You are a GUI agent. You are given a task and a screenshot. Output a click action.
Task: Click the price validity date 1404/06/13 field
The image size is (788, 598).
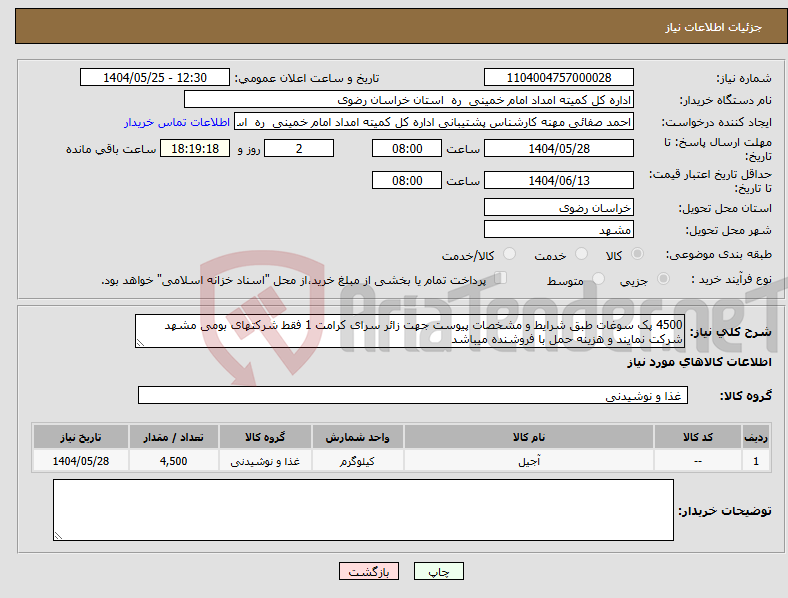[x=559, y=180]
